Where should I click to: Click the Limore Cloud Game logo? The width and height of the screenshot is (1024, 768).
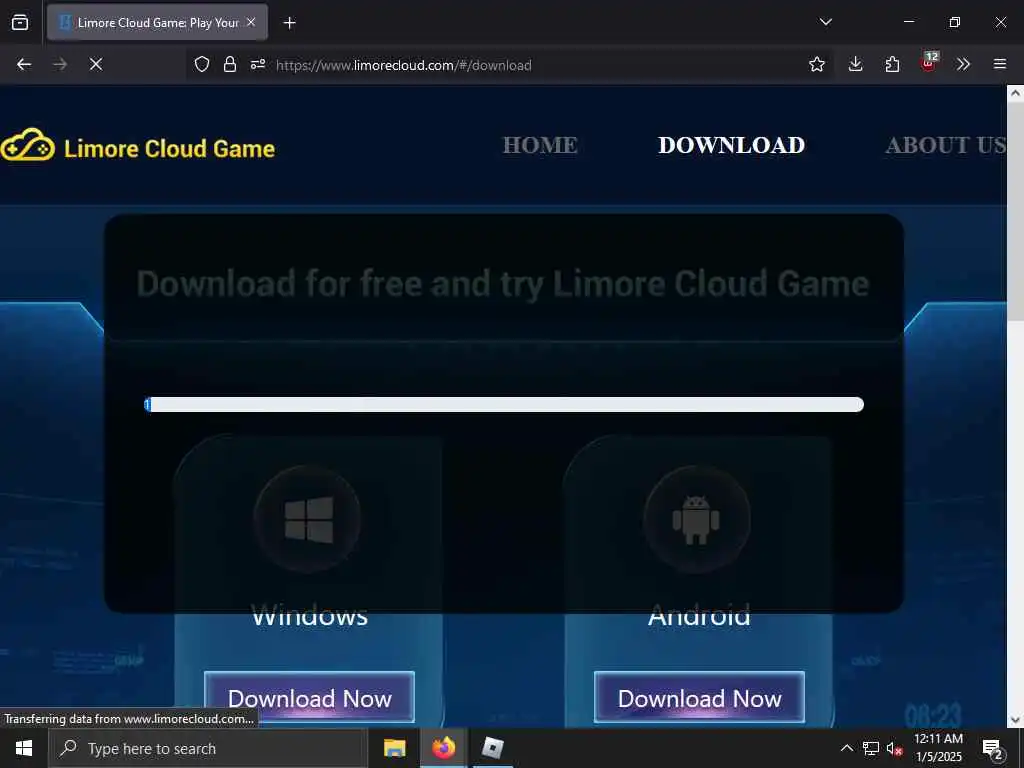click(x=138, y=146)
